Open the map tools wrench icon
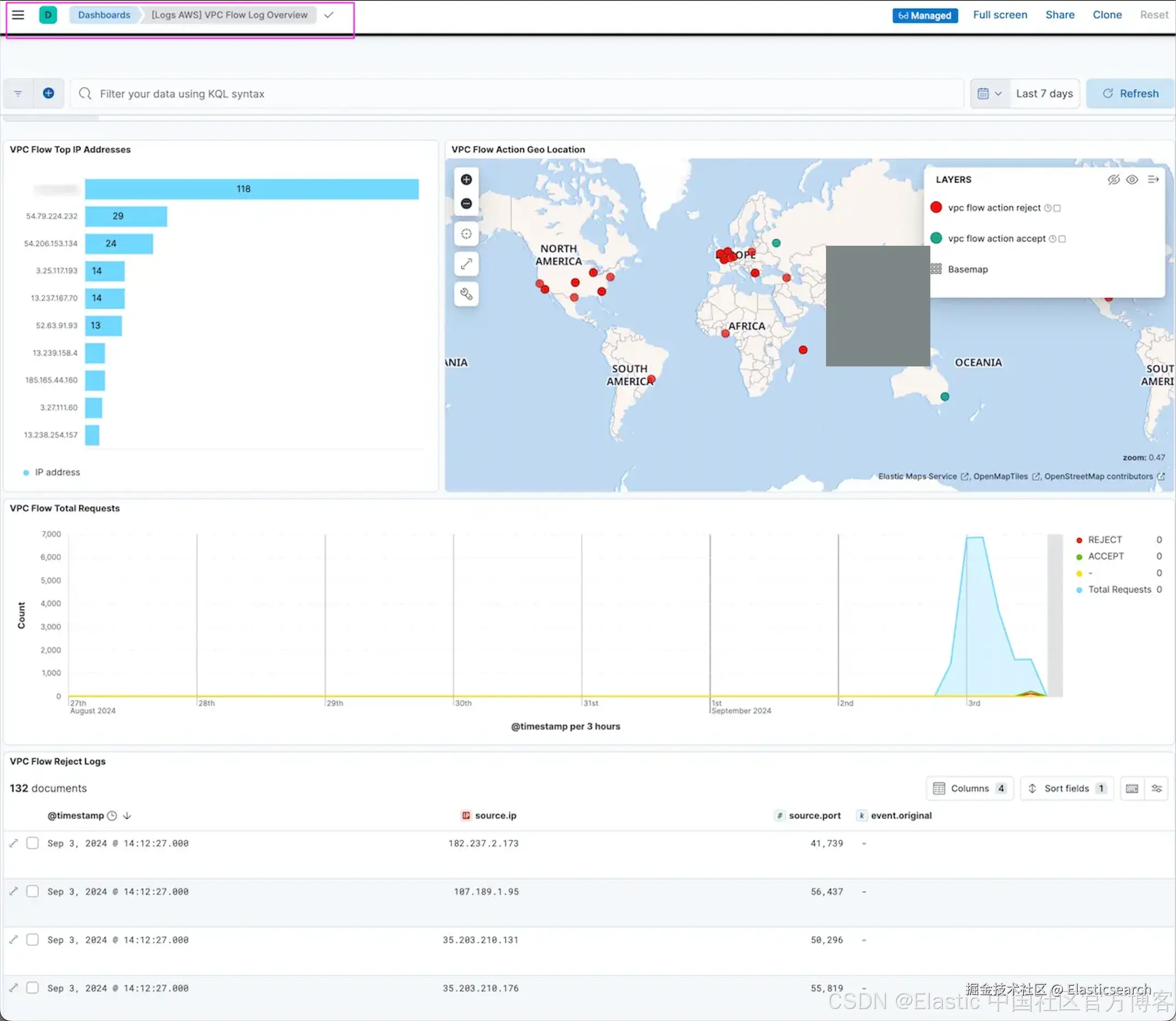 [466, 294]
